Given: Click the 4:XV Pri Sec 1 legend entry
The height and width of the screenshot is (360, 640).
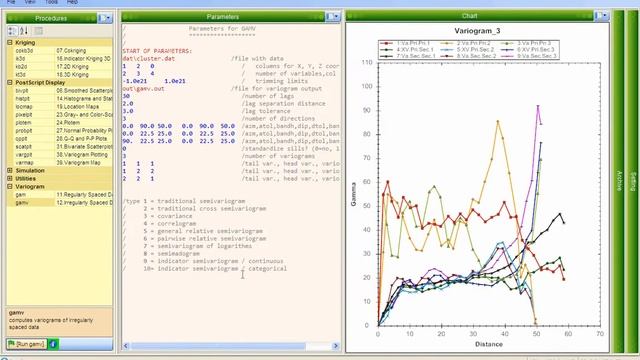Looking at the screenshot, I should (407, 49).
